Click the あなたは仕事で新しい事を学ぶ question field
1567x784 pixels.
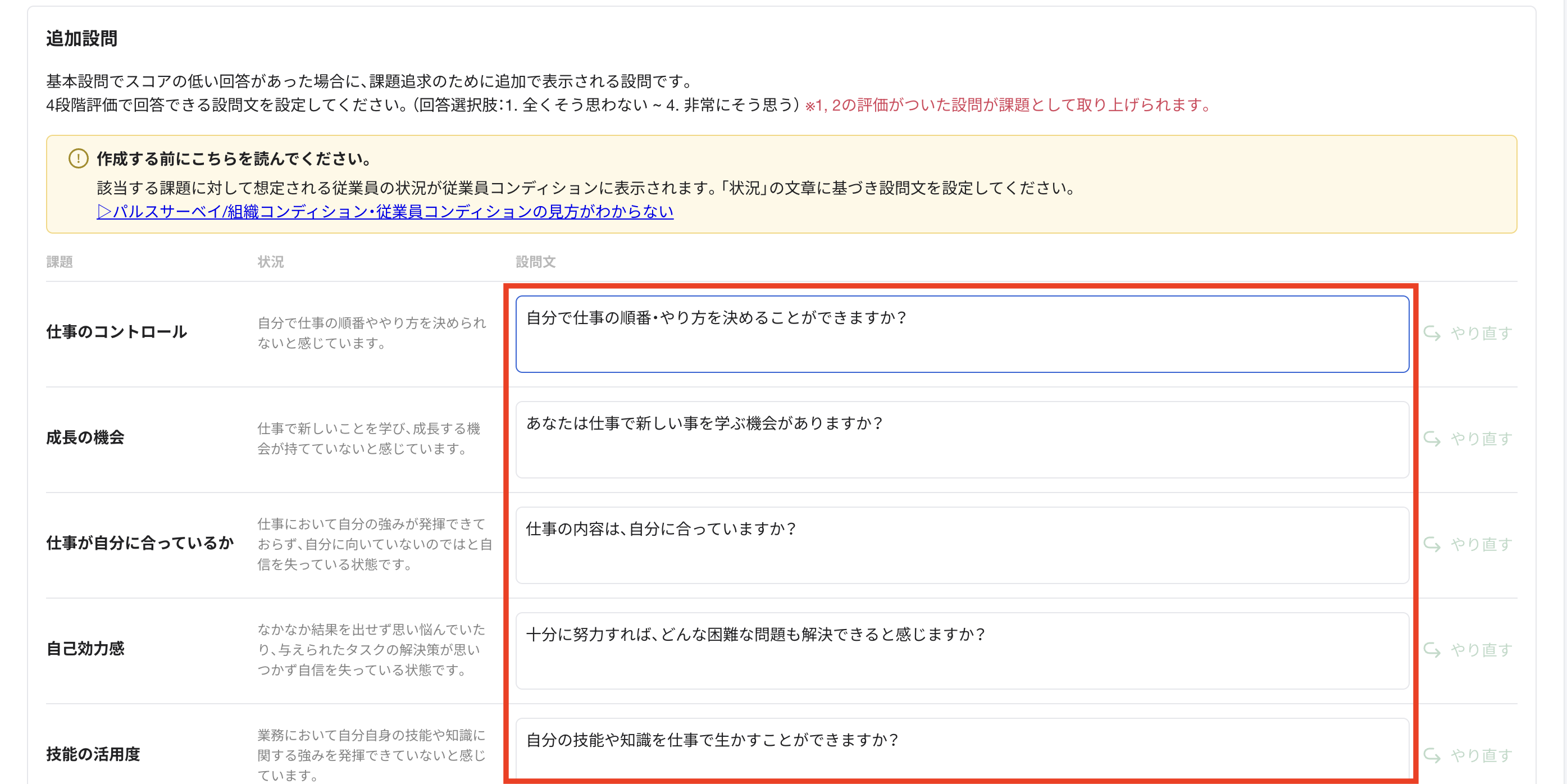[961, 440]
